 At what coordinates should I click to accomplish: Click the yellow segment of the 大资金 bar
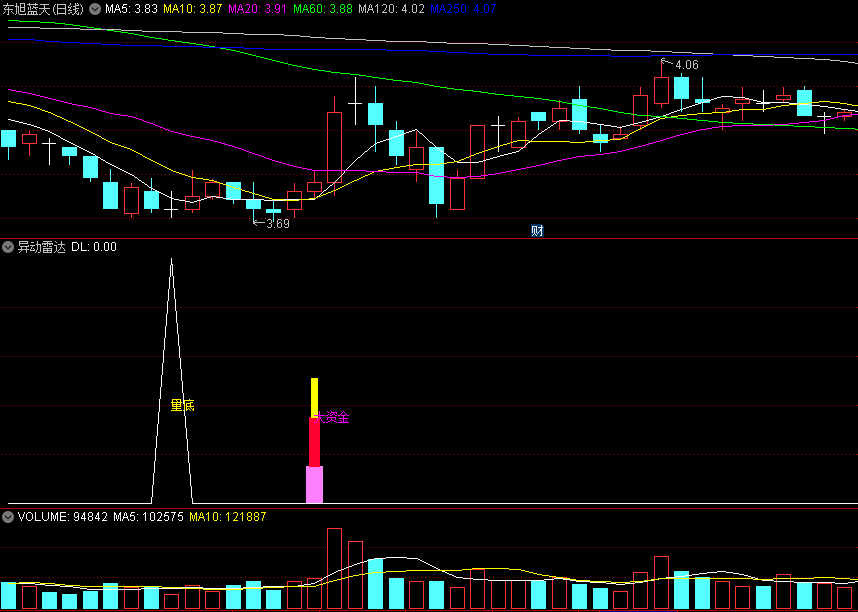coord(315,398)
